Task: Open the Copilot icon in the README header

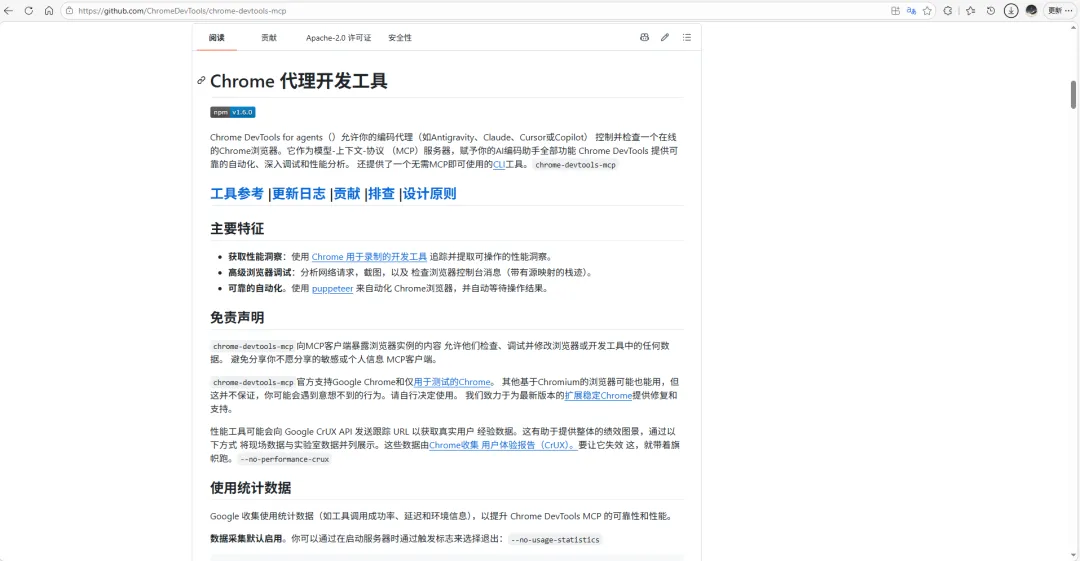Action: pyautogui.click(x=644, y=37)
